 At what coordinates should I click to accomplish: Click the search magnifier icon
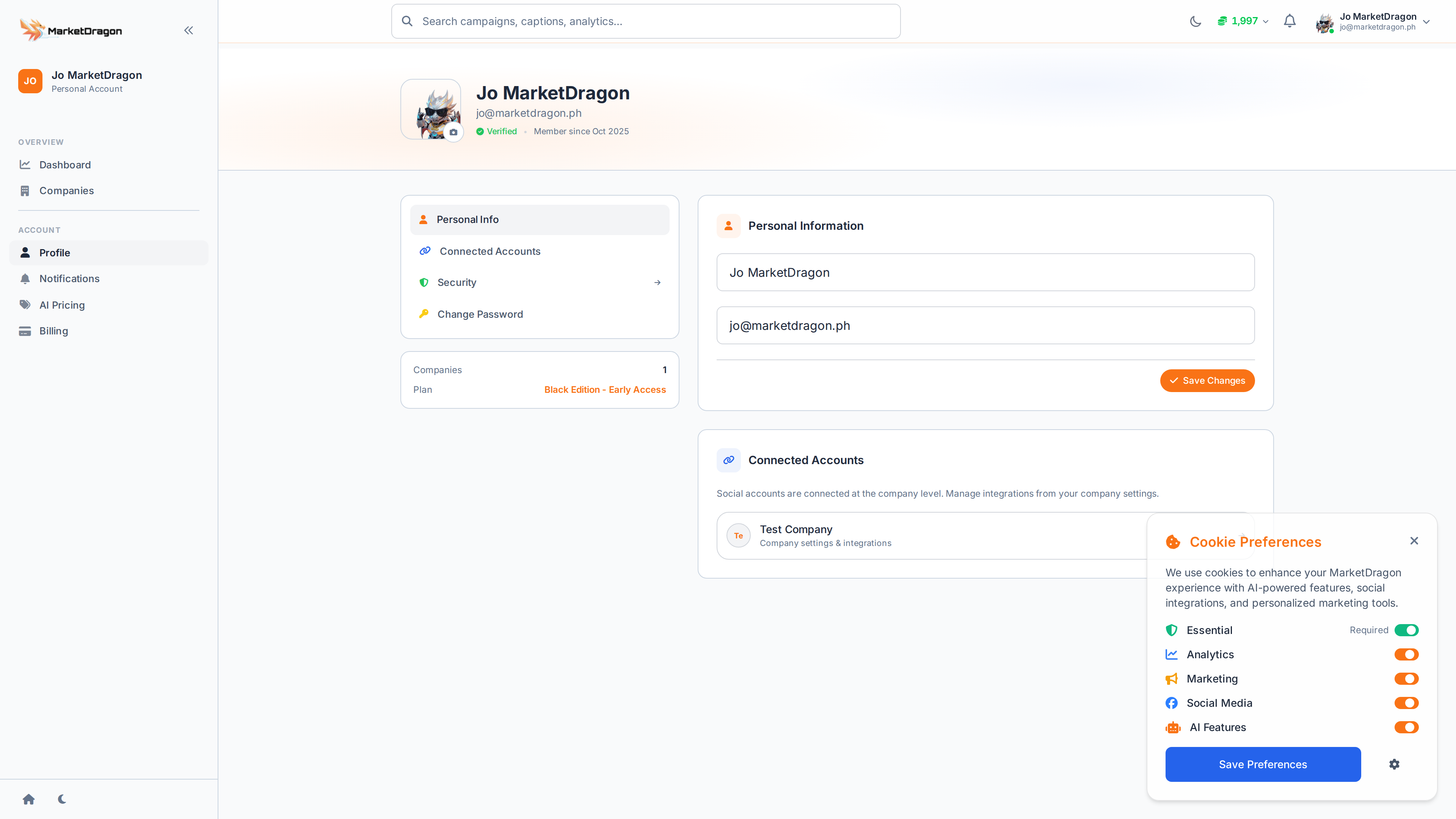click(407, 22)
